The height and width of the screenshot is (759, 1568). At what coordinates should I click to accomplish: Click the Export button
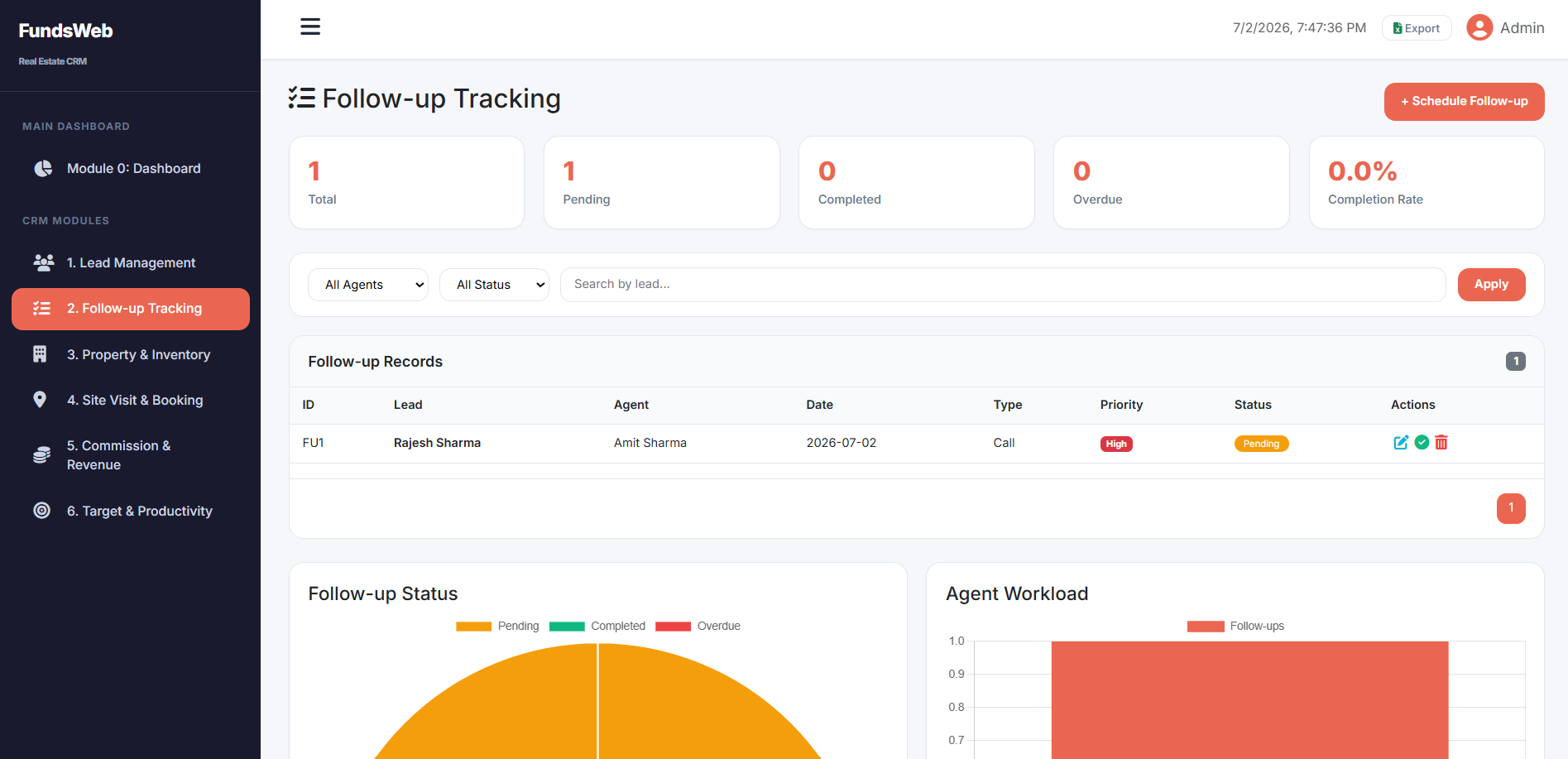coord(1417,28)
